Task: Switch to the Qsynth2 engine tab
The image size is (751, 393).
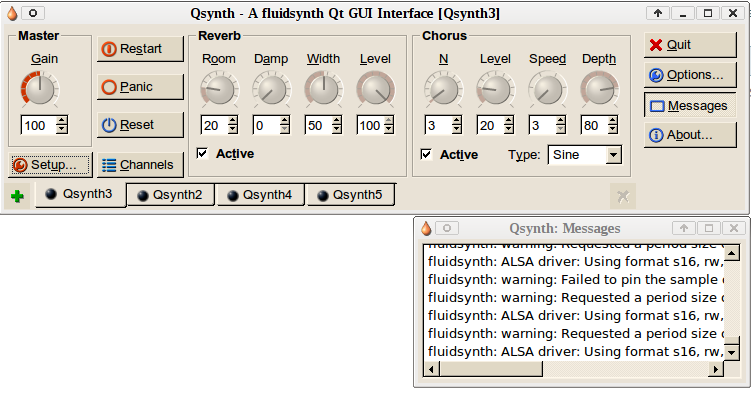Action: coord(170,195)
